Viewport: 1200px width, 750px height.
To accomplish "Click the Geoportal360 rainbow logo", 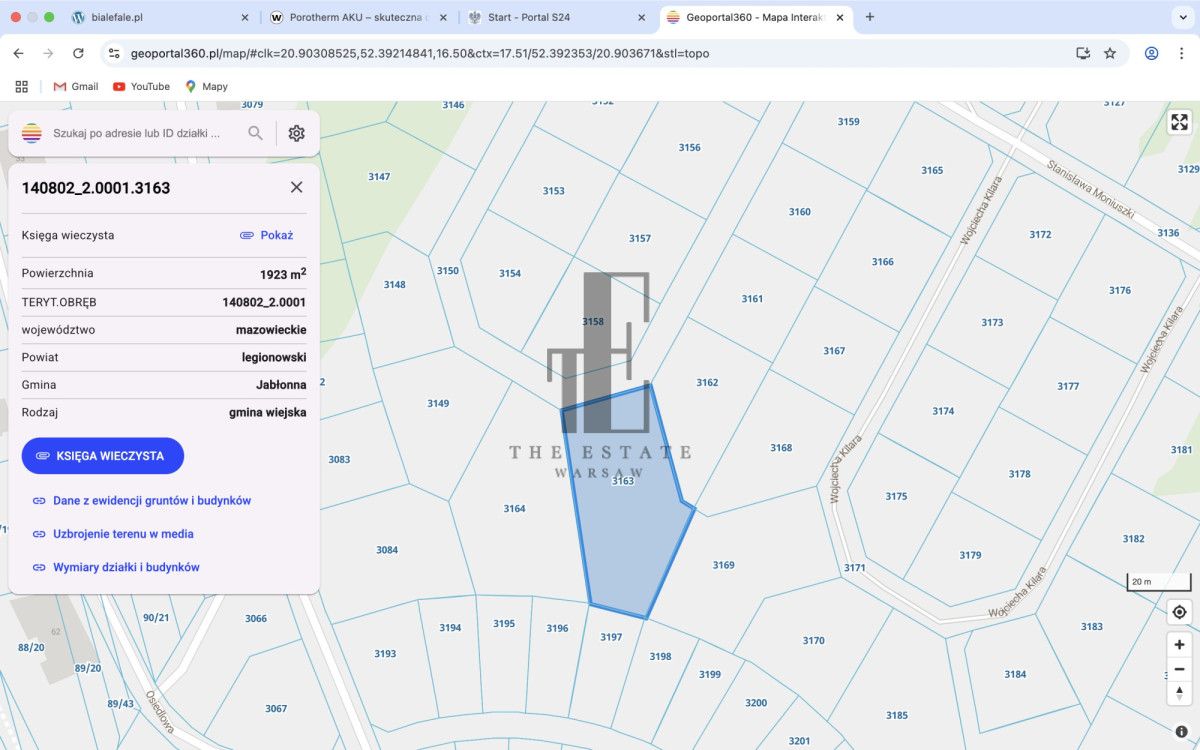I will pos(32,133).
